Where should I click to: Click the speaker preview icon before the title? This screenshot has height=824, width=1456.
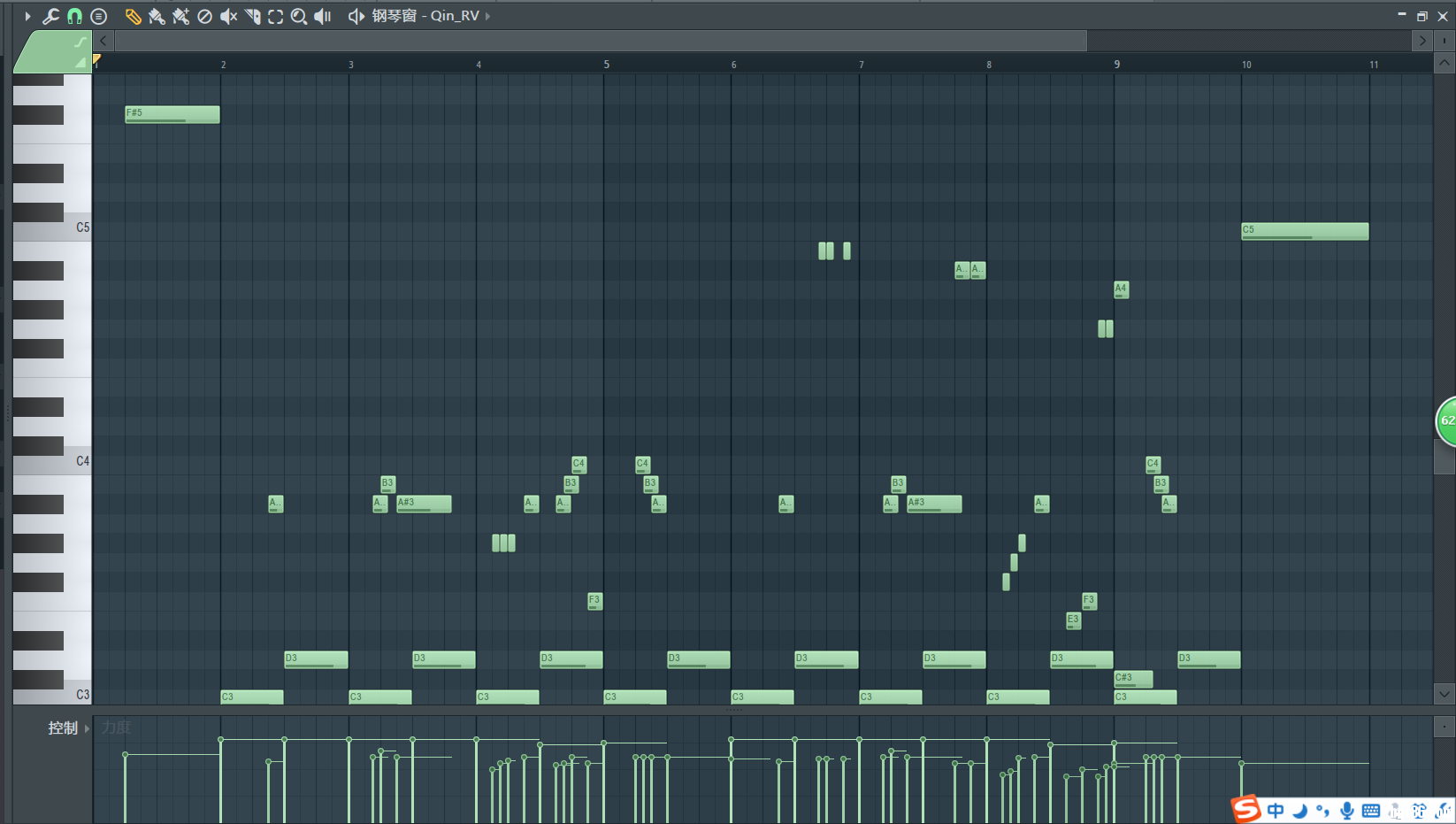click(356, 16)
